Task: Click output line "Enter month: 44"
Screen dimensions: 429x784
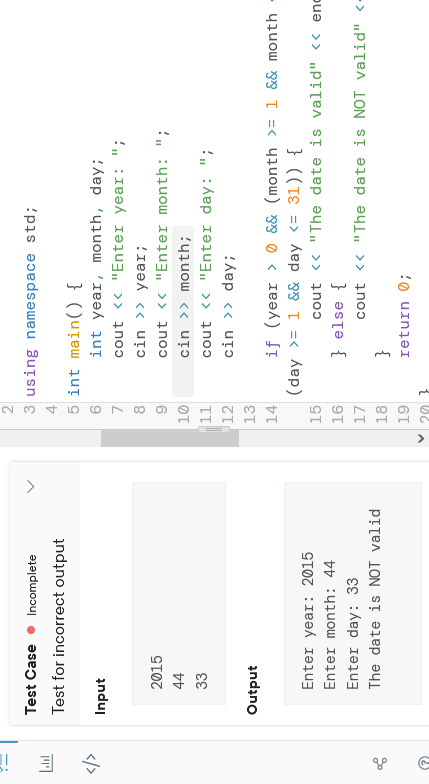Action: point(330,625)
